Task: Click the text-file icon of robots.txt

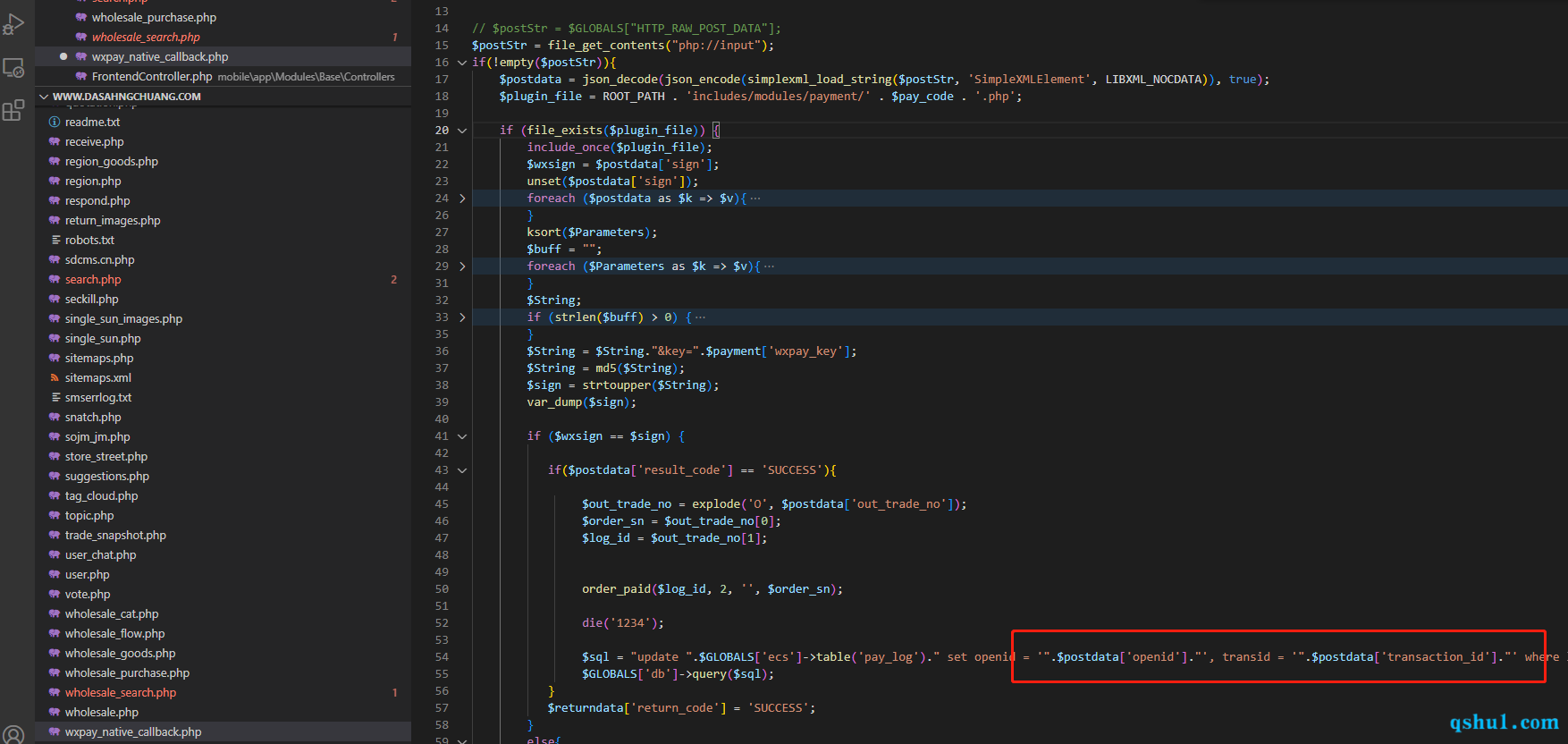Action: click(x=55, y=240)
